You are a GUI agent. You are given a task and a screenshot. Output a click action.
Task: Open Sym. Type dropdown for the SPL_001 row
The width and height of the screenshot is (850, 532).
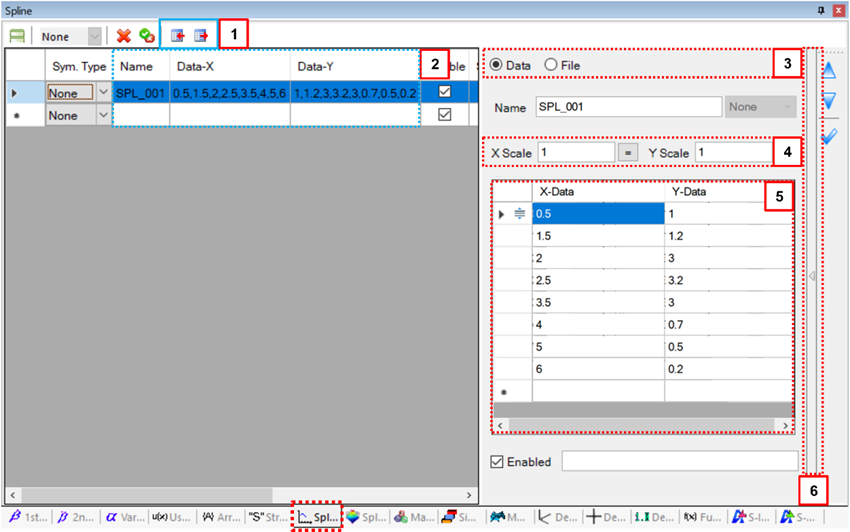click(x=103, y=93)
